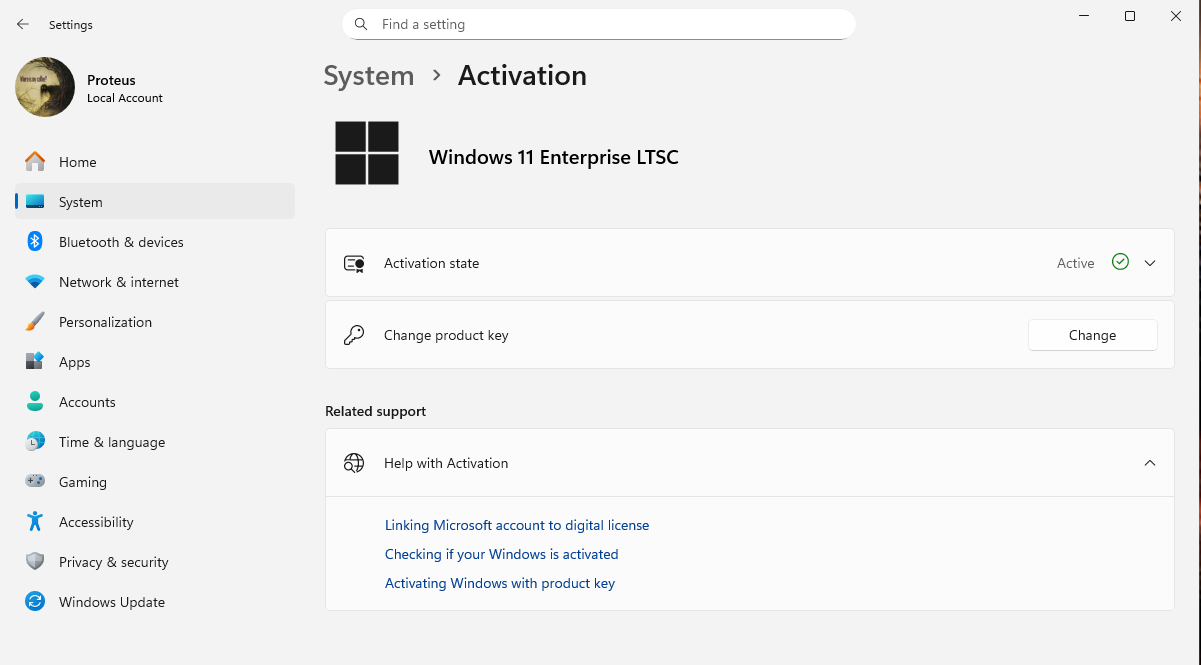Image resolution: width=1201 pixels, height=665 pixels.
Task: Click System in the breadcrumb
Action: pos(368,76)
